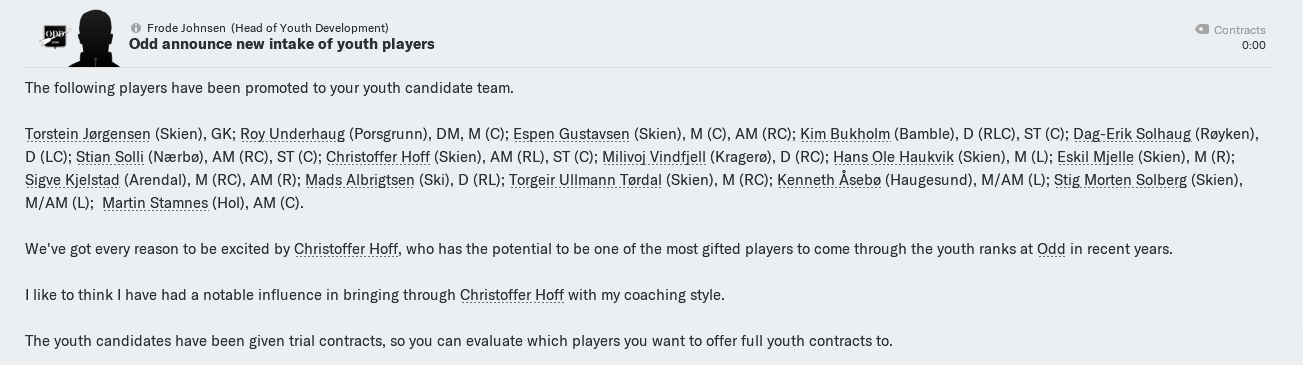View Sigve Kjelstad's player page
Viewport: 1303px width, 365px height.
pyautogui.click(x=72, y=180)
